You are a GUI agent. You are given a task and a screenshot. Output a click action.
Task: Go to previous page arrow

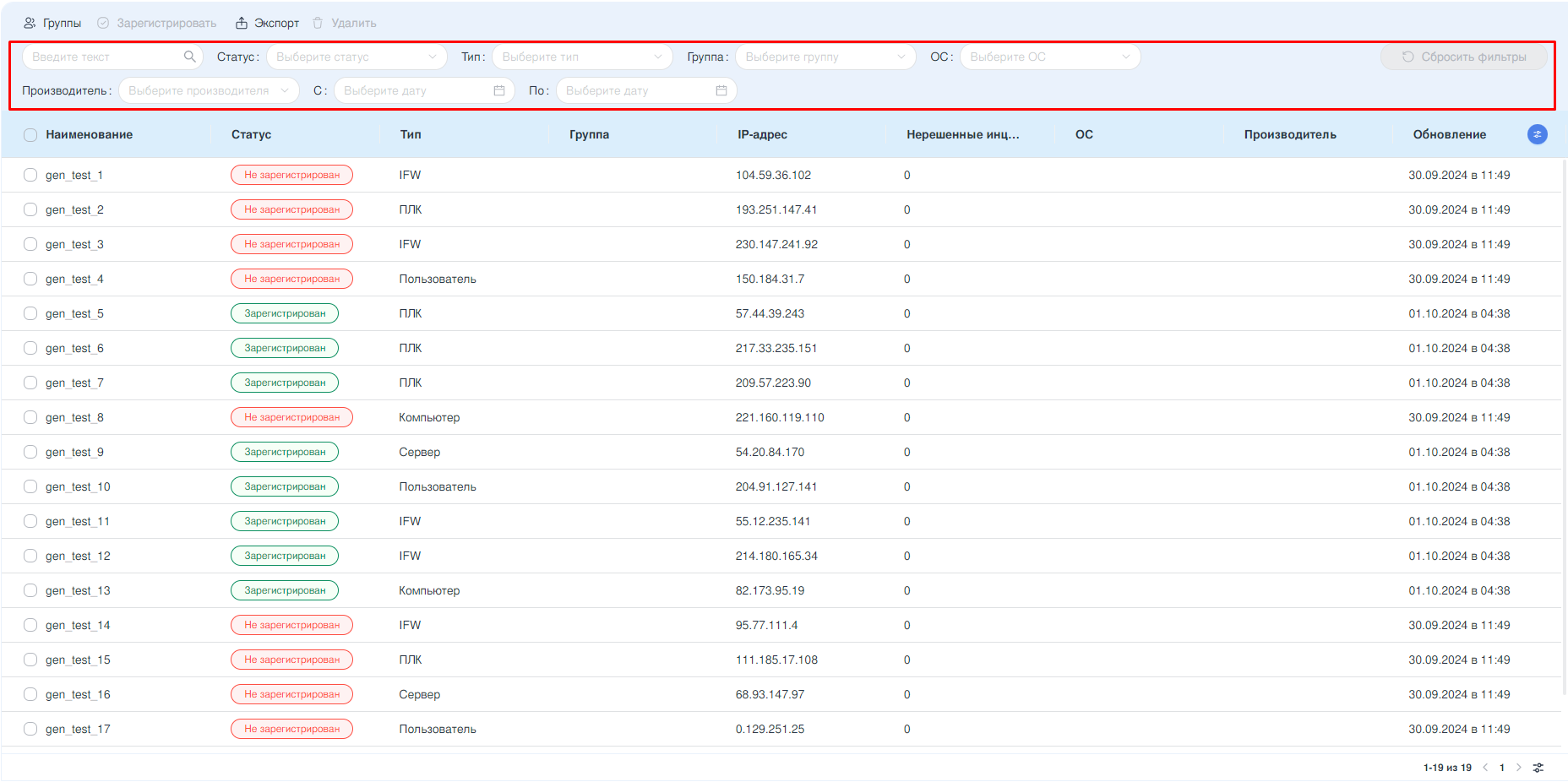click(1485, 768)
